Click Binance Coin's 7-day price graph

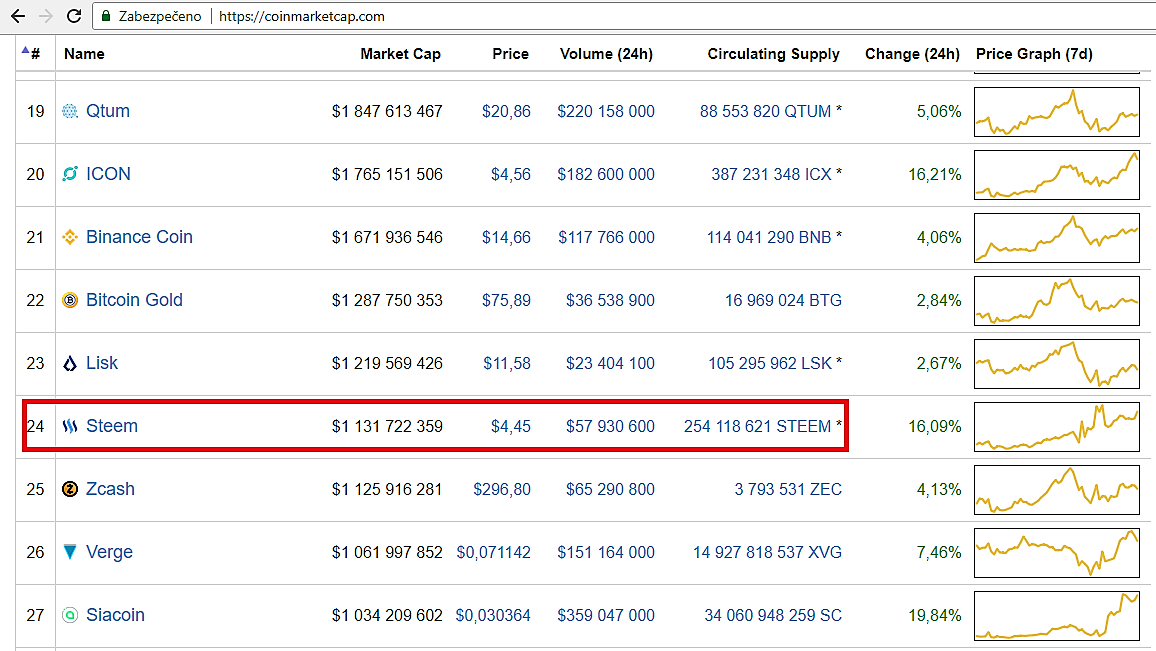click(1056, 238)
